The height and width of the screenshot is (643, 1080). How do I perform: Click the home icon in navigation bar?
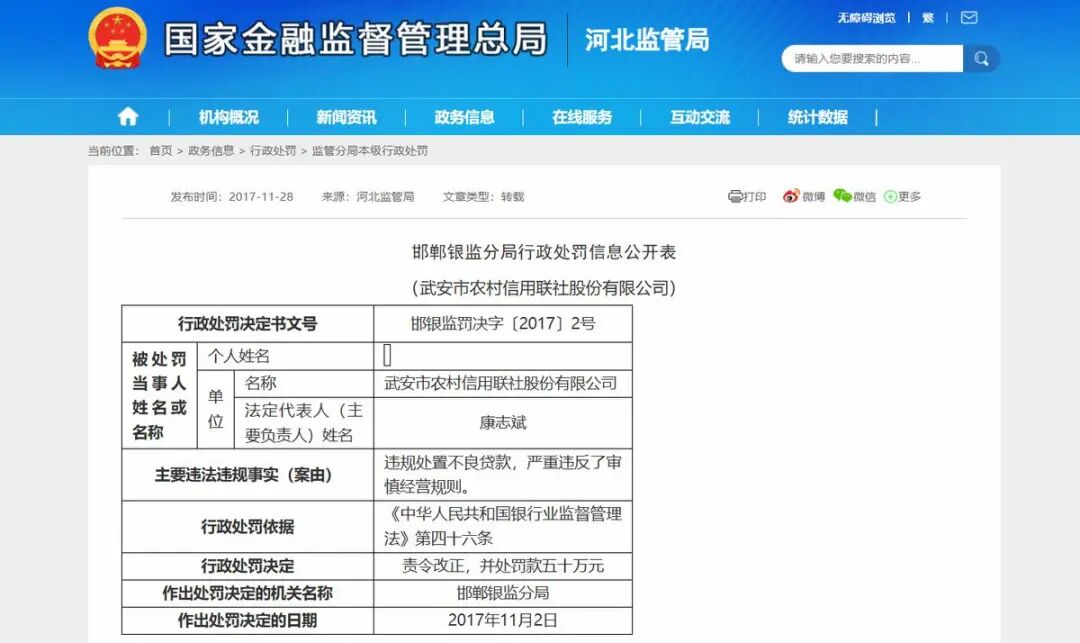click(128, 117)
